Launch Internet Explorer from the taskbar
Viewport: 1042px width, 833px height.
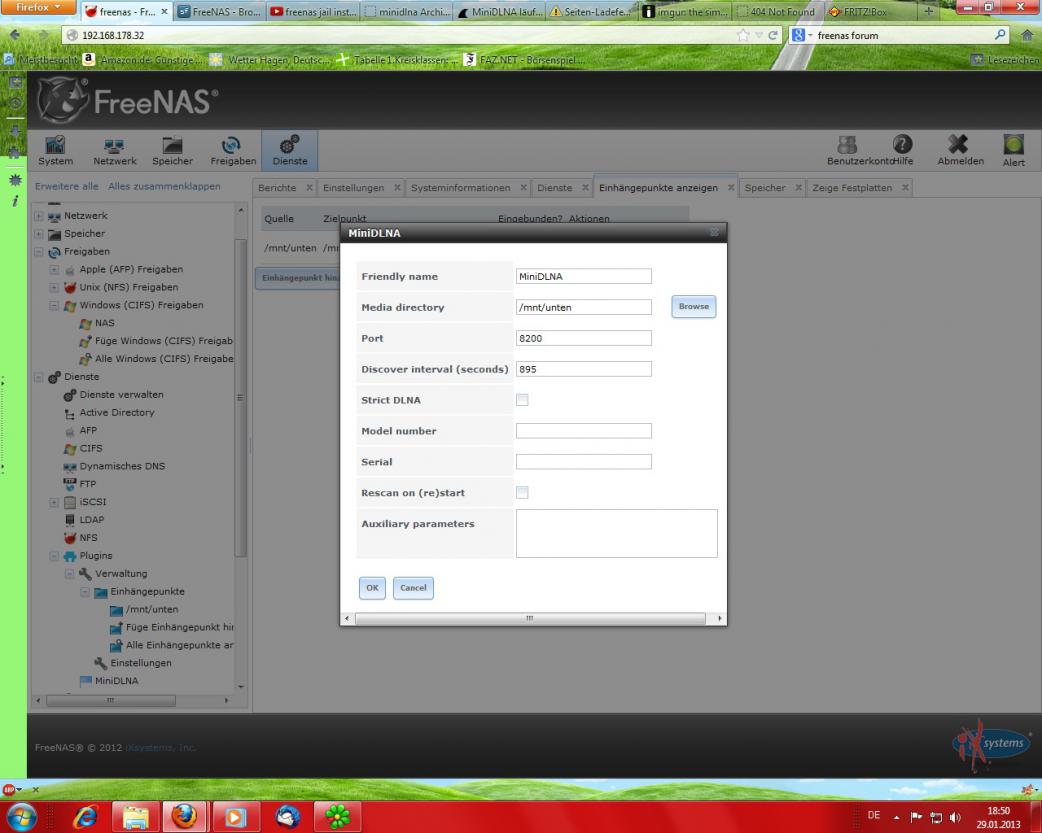[85, 816]
